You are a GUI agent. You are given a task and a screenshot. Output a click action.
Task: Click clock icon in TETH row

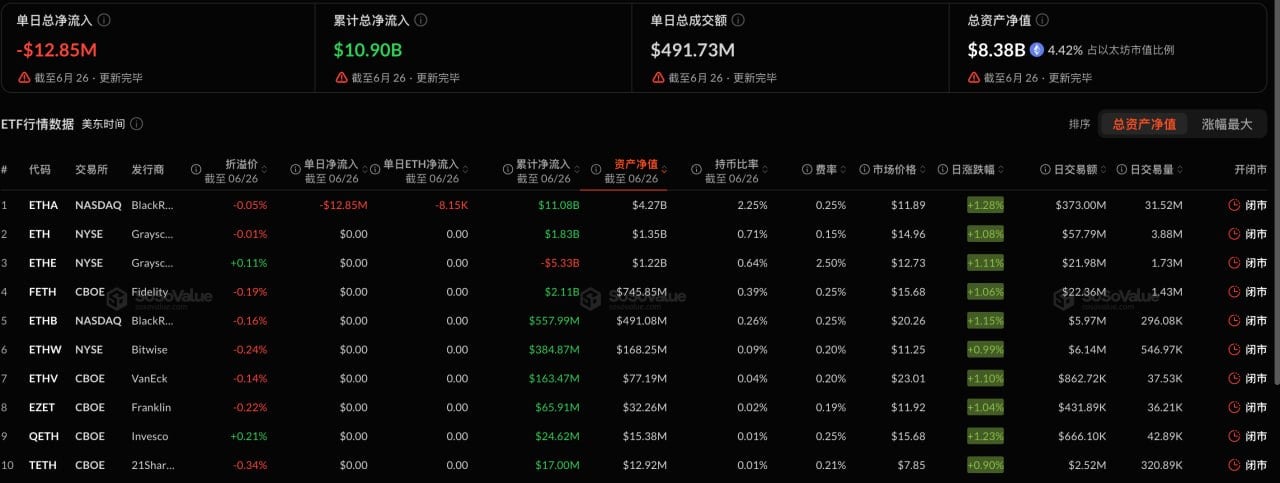[1234, 465]
